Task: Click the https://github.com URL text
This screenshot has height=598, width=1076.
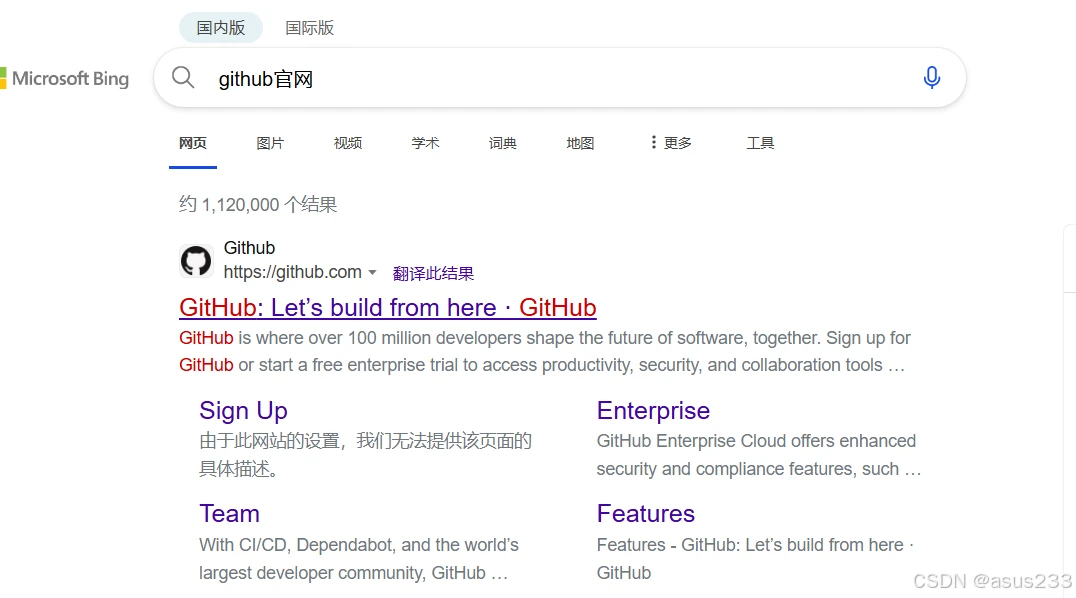Action: (292, 273)
